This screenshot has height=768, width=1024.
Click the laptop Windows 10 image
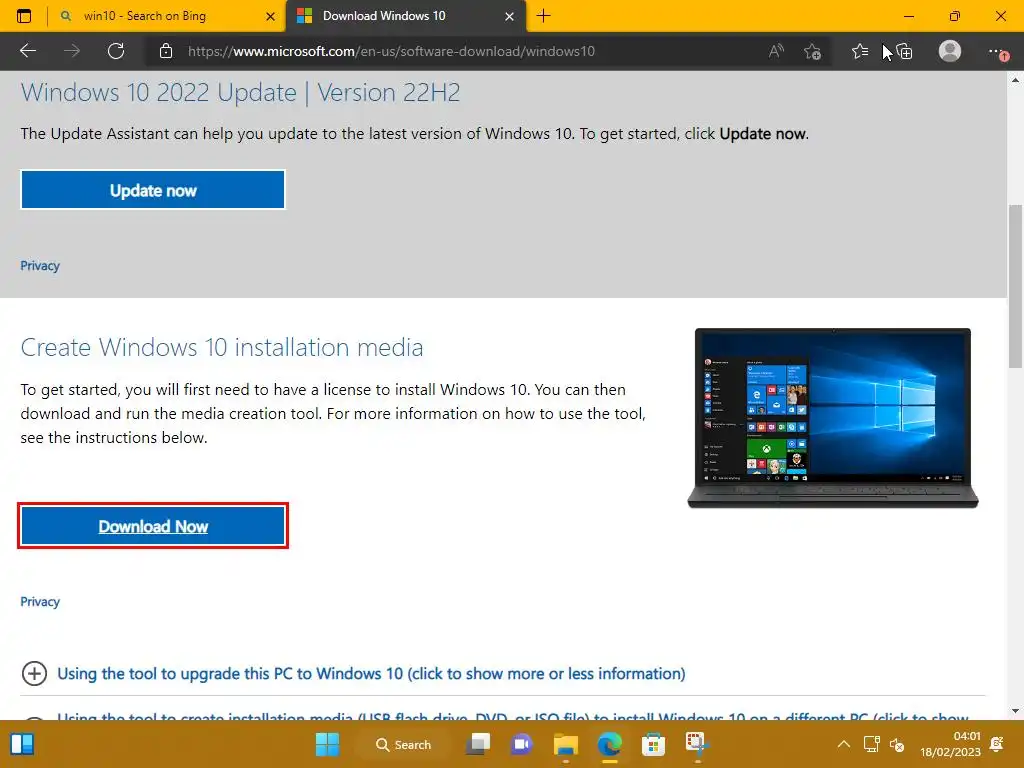(x=833, y=418)
